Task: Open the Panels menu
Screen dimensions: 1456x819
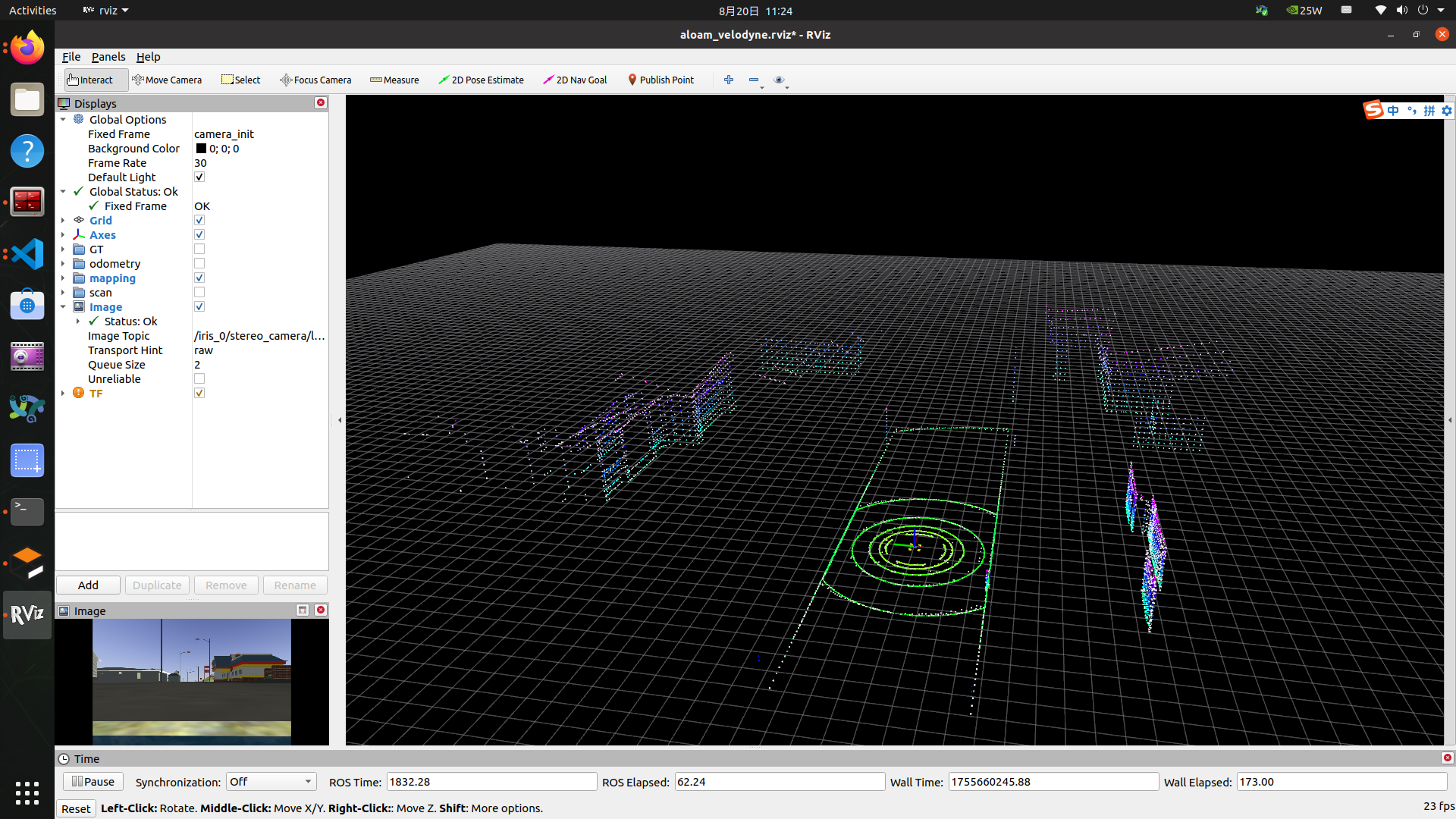Action: pos(108,57)
